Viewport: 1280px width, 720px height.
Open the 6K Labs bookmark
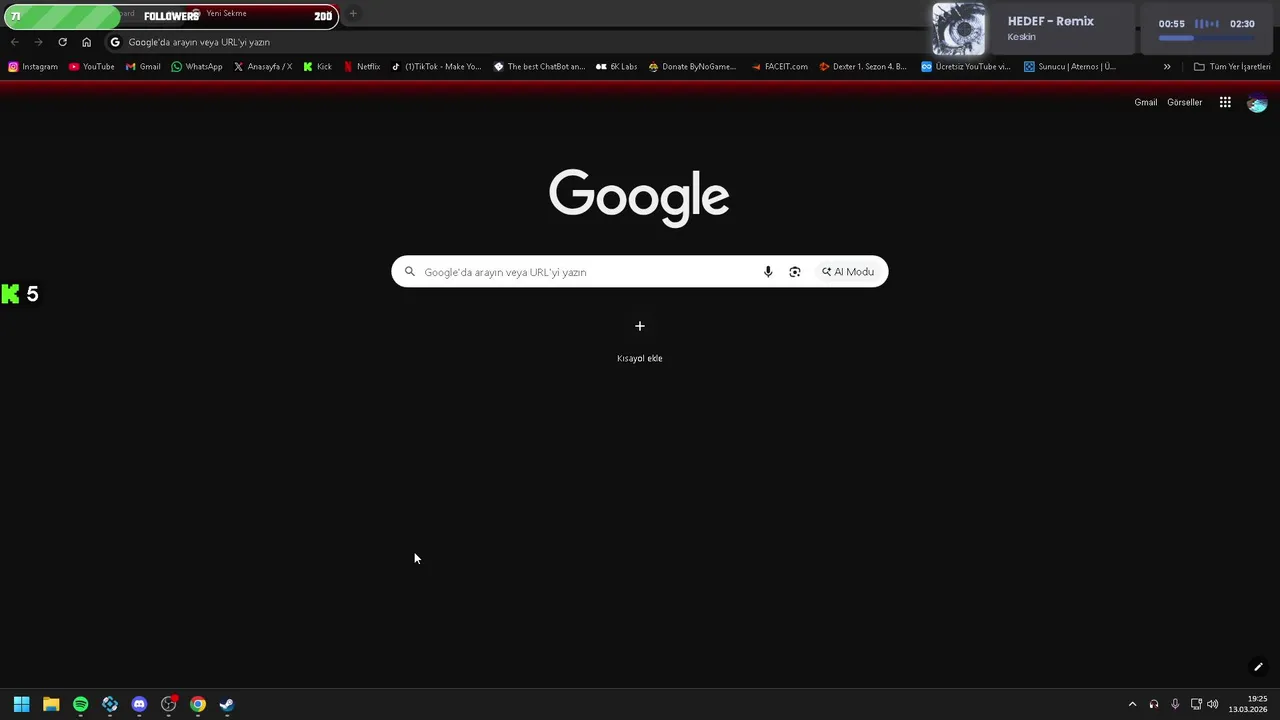click(x=616, y=67)
